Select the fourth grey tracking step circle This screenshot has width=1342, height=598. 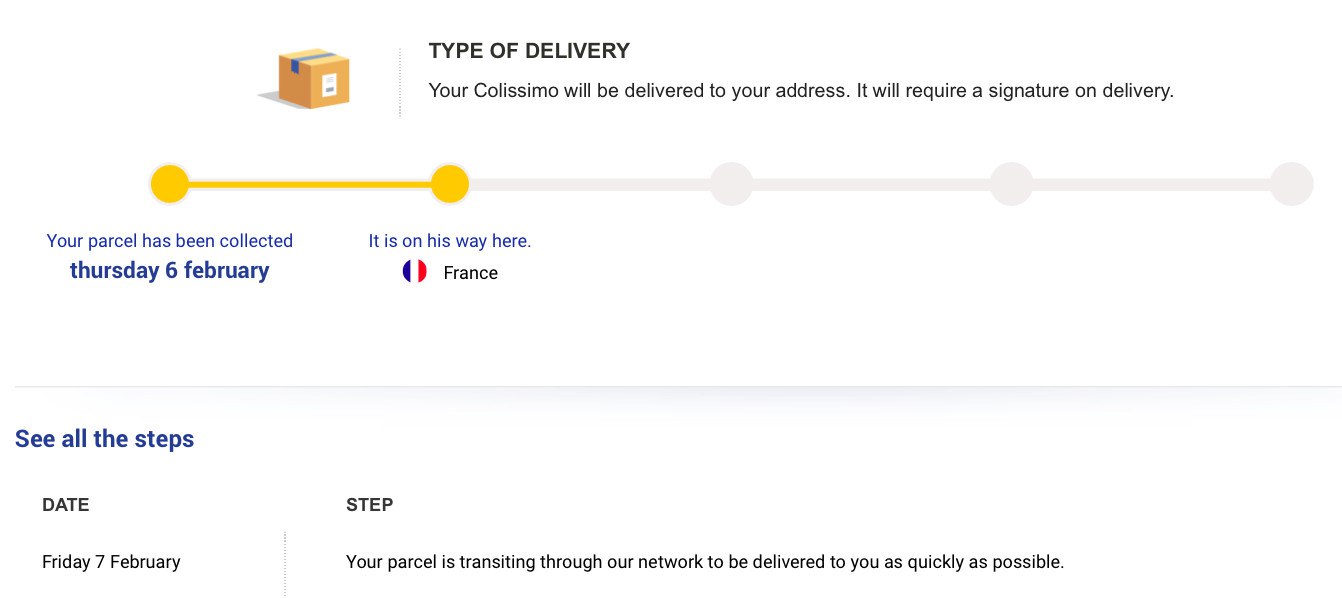click(1011, 184)
